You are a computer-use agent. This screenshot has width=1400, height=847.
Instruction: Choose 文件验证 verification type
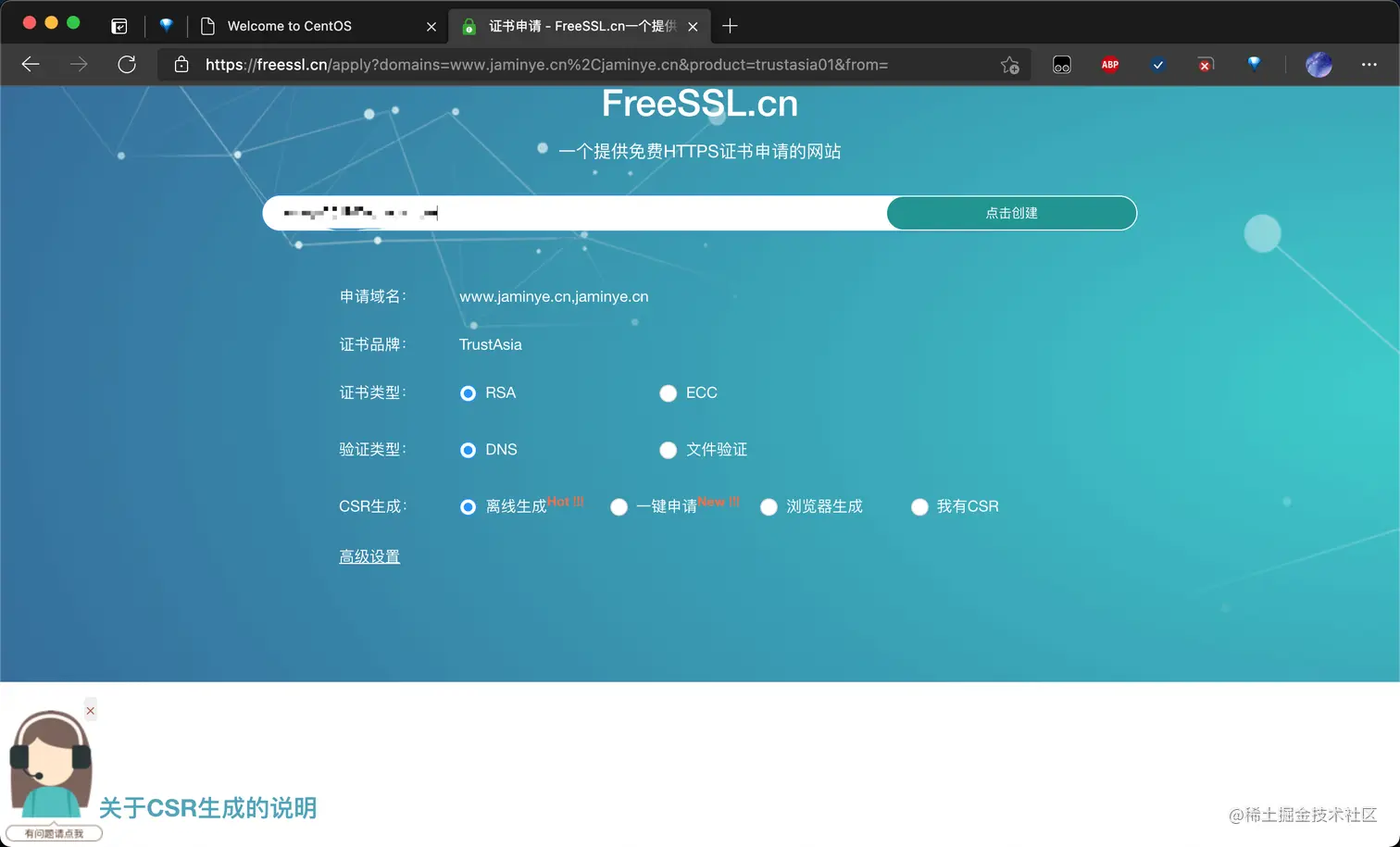(x=668, y=450)
